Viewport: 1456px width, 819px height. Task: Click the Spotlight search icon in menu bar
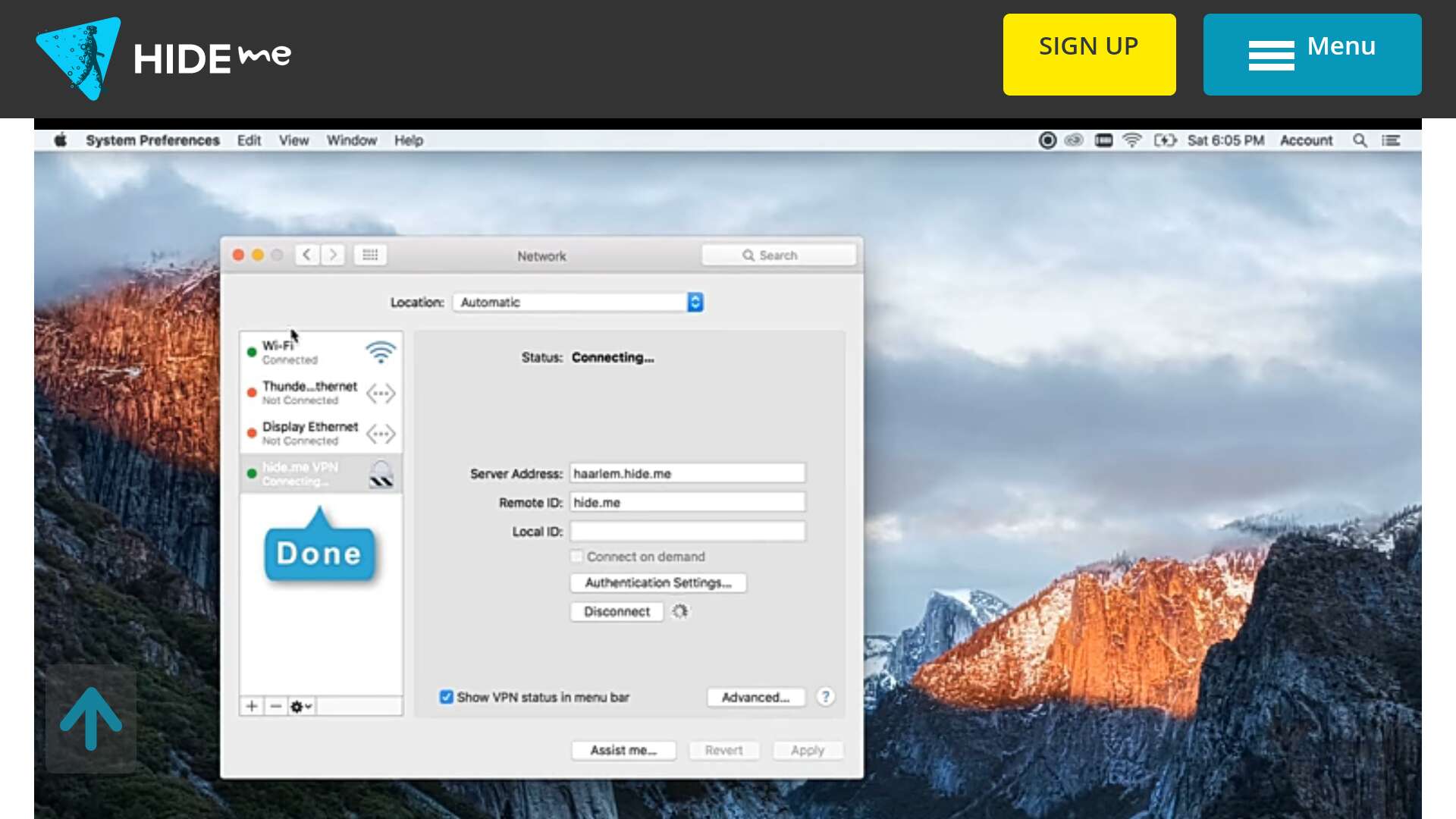tap(1360, 140)
